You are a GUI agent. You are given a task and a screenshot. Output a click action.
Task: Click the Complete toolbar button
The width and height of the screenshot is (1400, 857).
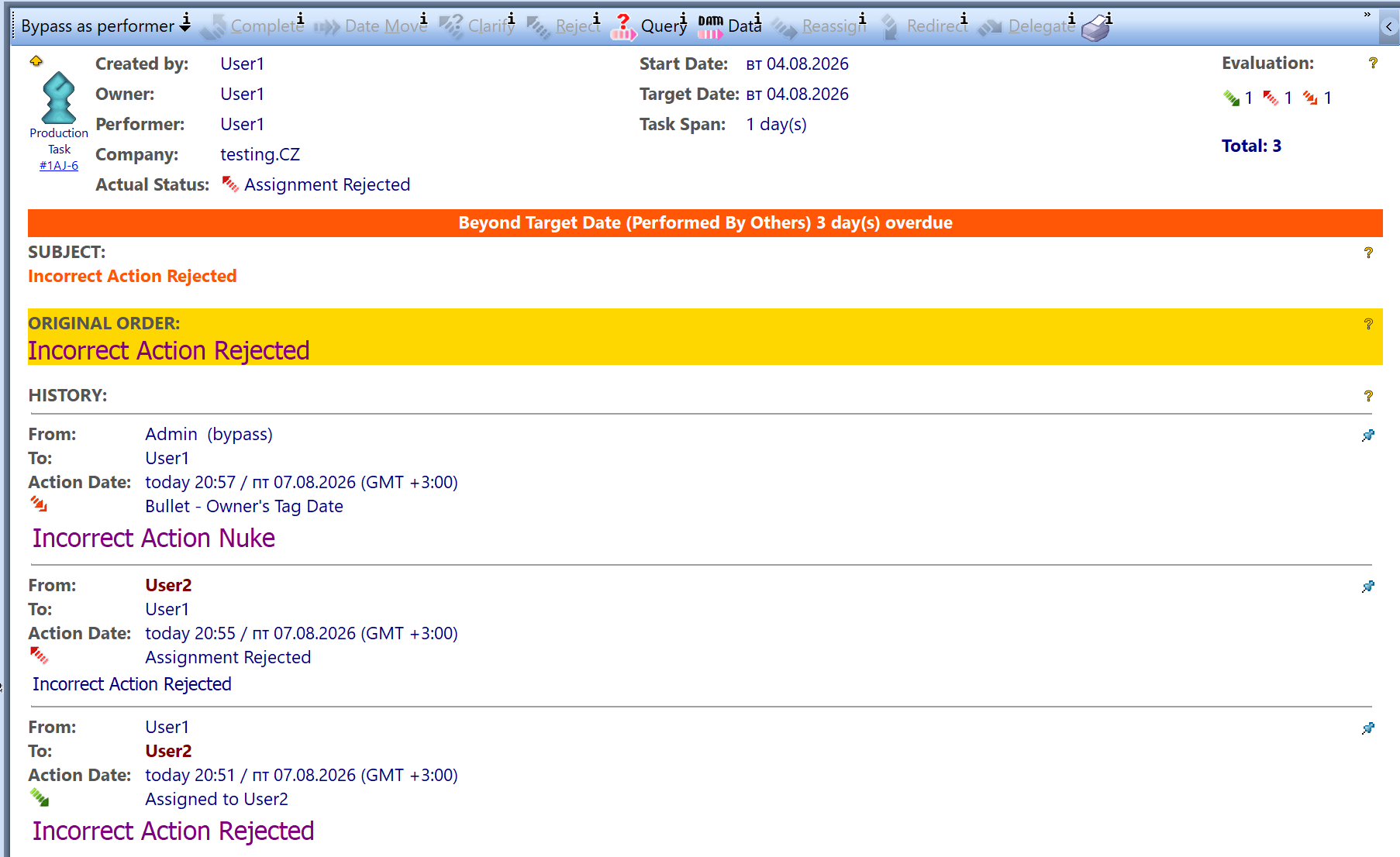tap(253, 26)
